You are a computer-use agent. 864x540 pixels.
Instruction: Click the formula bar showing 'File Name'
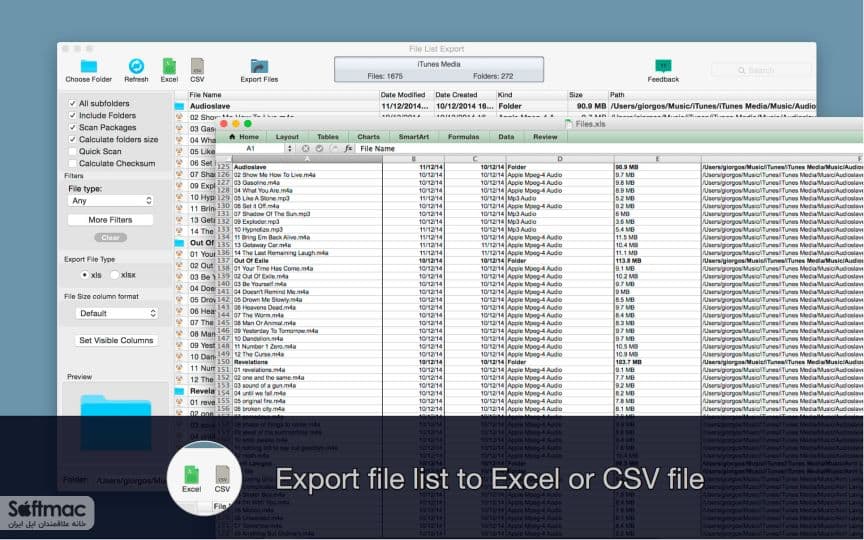[609, 148]
